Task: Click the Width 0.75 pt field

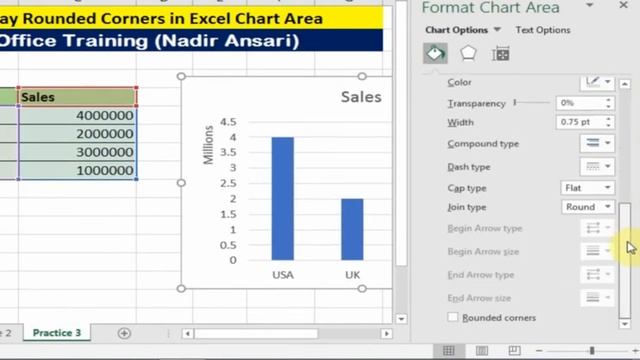Action: point(580,122)
